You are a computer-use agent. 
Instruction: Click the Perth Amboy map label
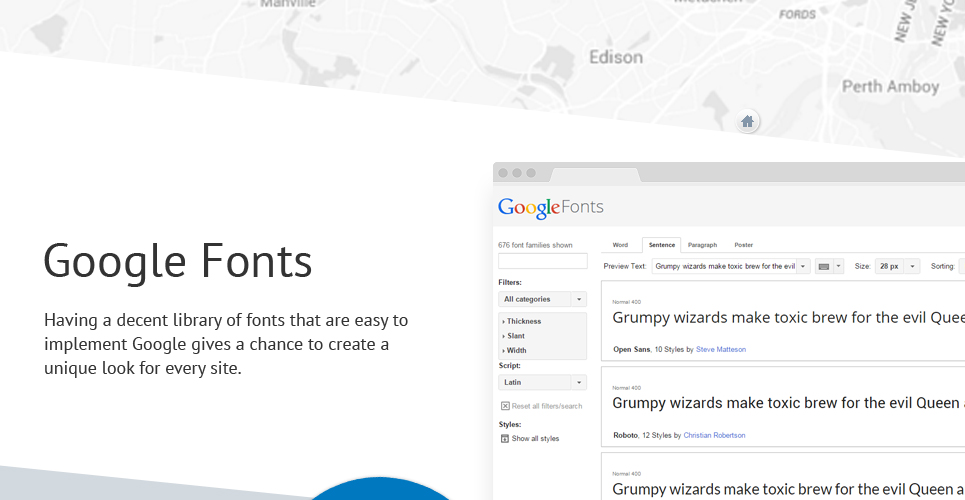pyautogui.click(x=891, y=87)
